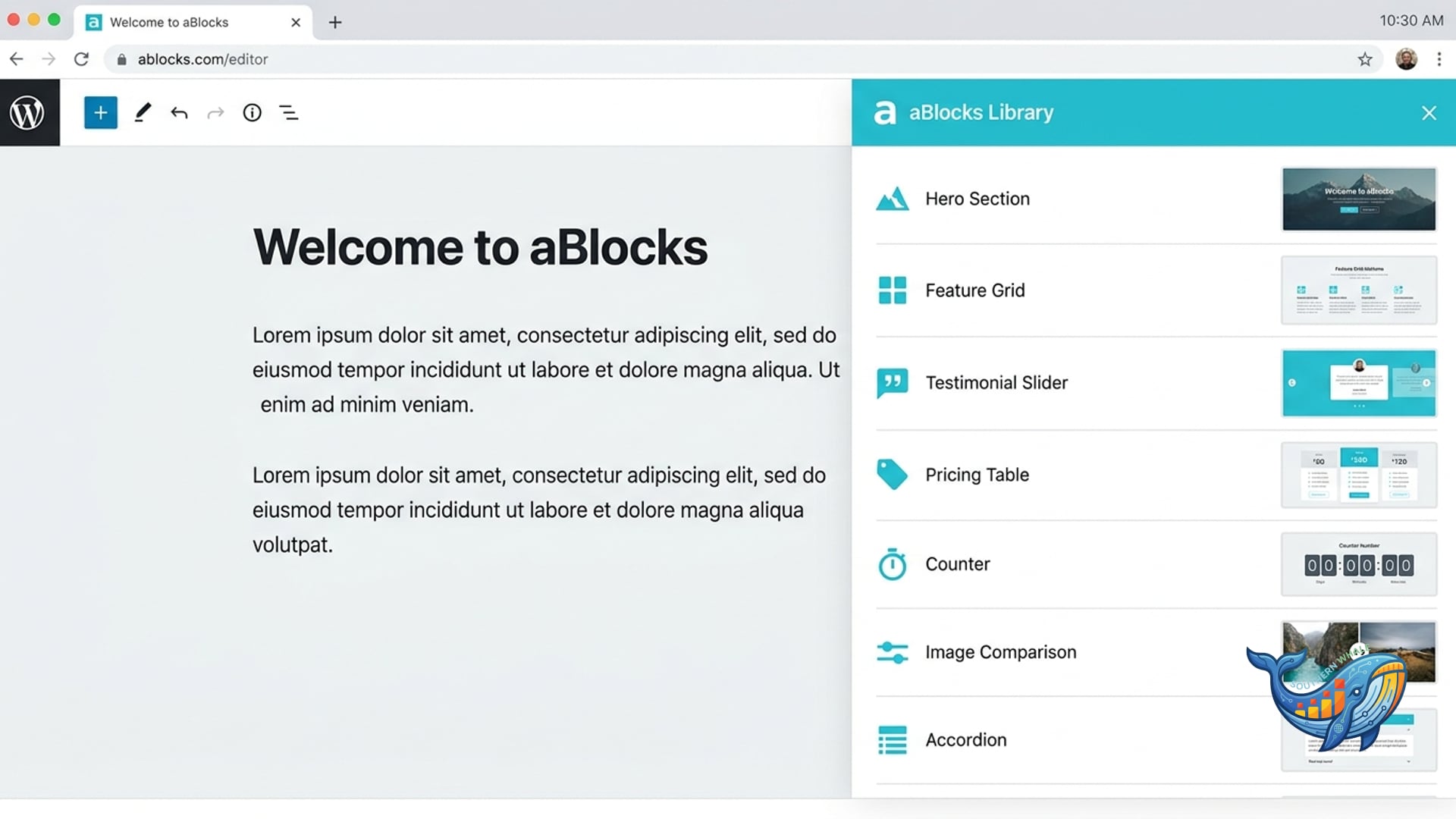The image size is (1456, 819).
Task: Close the aBlocks Library panel
Action: coord(1429,113)
